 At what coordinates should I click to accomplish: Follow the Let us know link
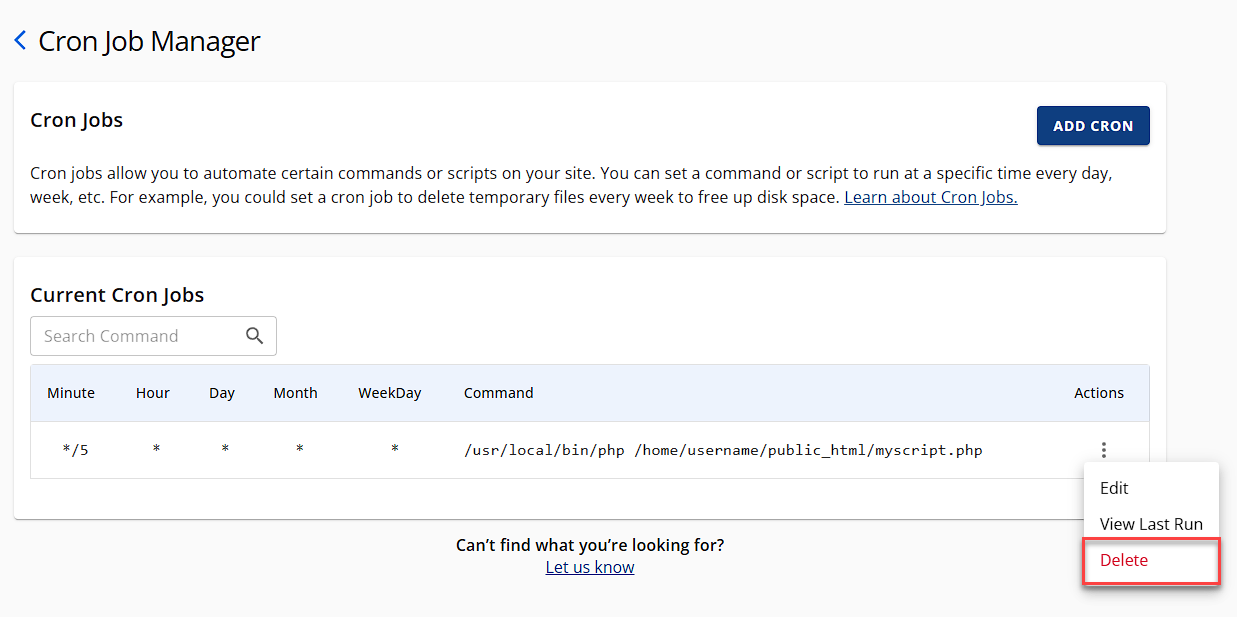[x=590, y=567]
